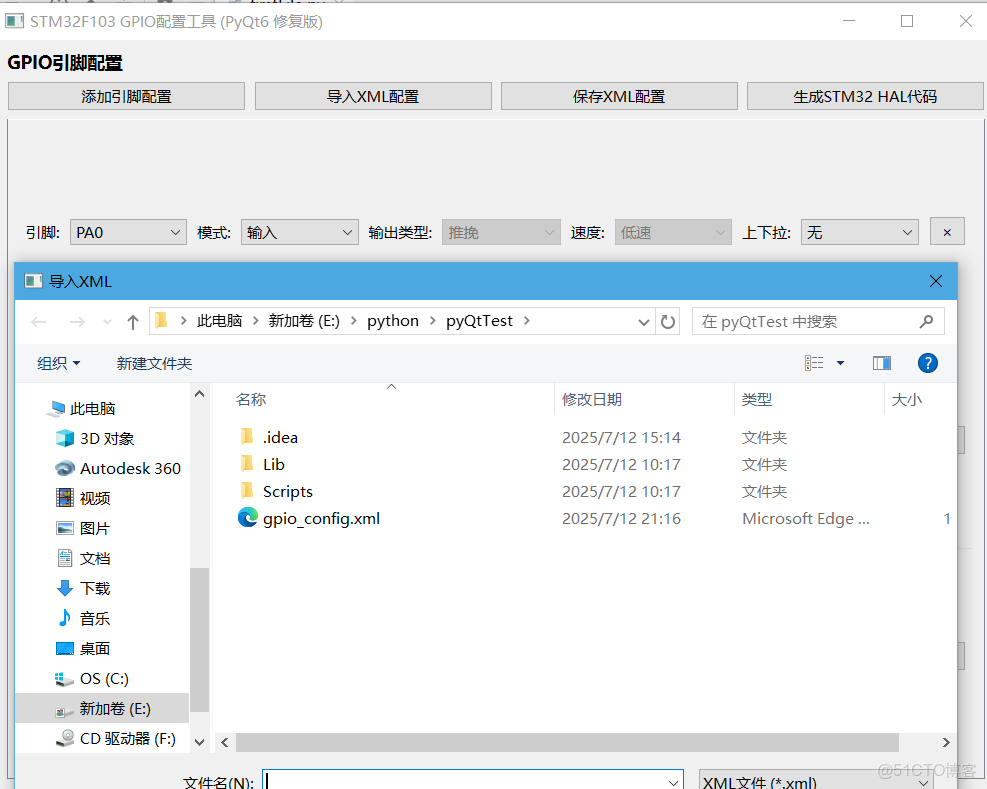Click the back navigation arrow

point(38,321)
